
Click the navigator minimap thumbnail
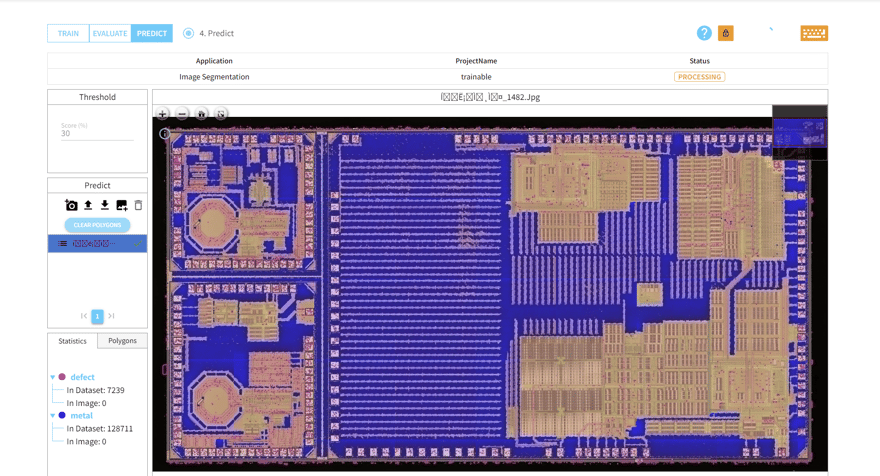(x=799, y=133)
